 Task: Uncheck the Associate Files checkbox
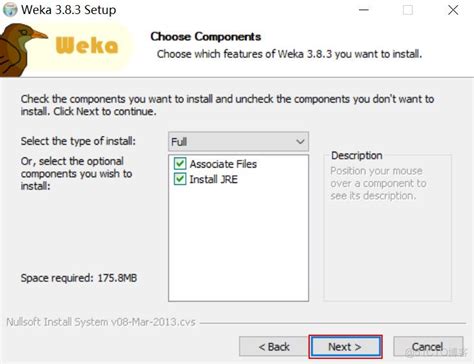[x=180, y=164]
